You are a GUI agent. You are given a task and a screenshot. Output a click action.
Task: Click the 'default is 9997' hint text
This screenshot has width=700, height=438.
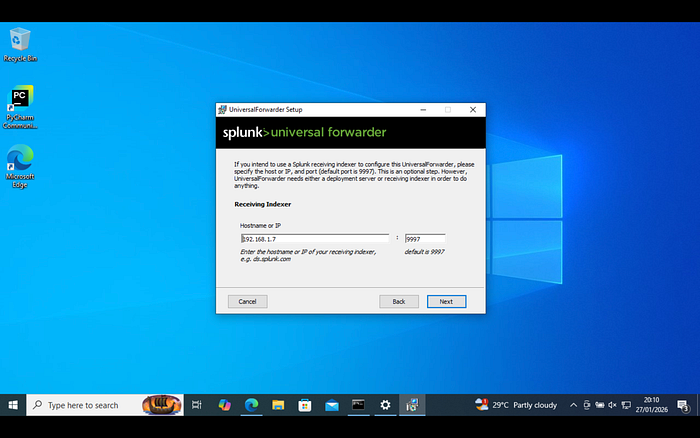[x=425, y=252]
